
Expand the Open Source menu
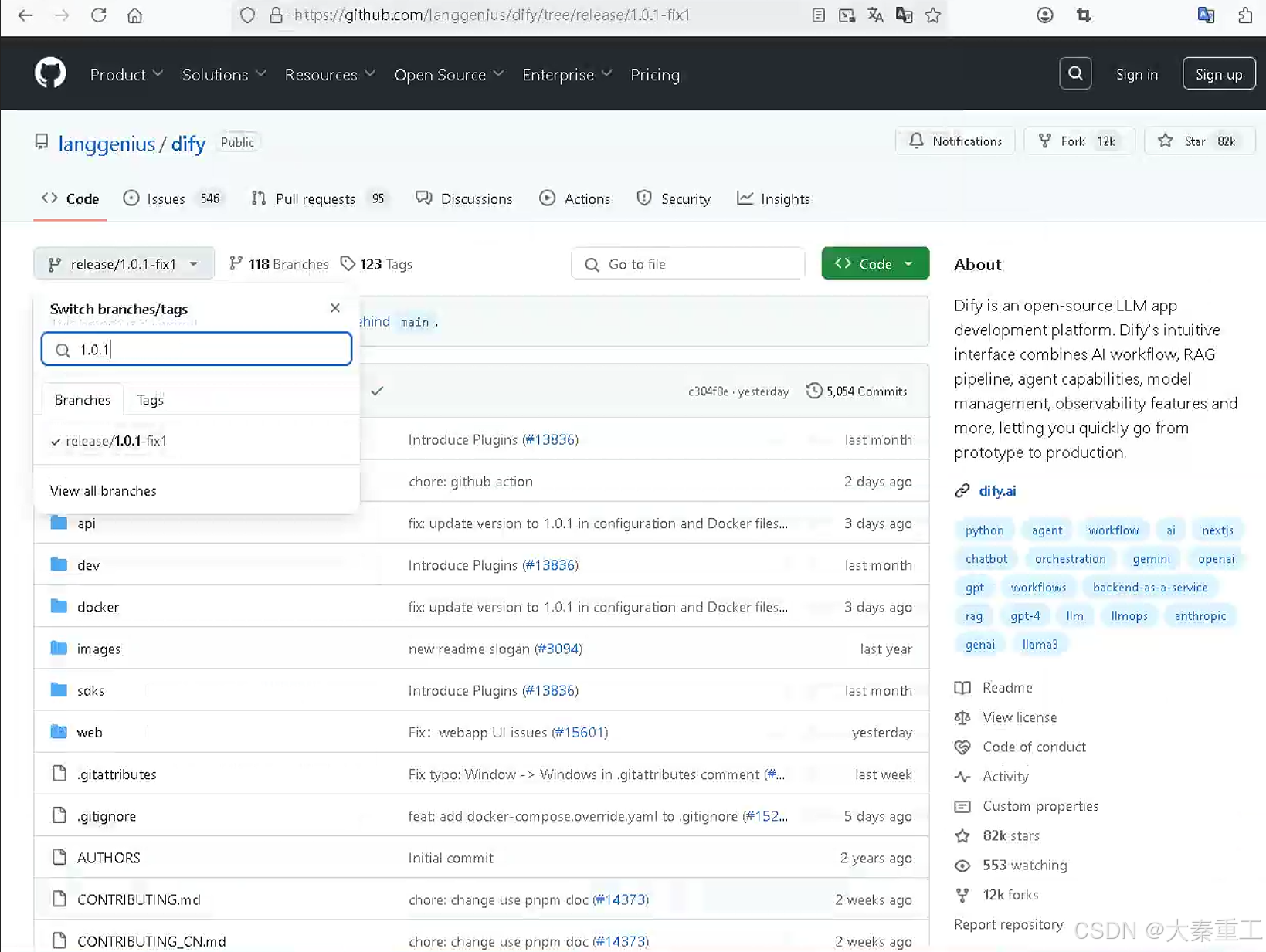click(449, 75)
